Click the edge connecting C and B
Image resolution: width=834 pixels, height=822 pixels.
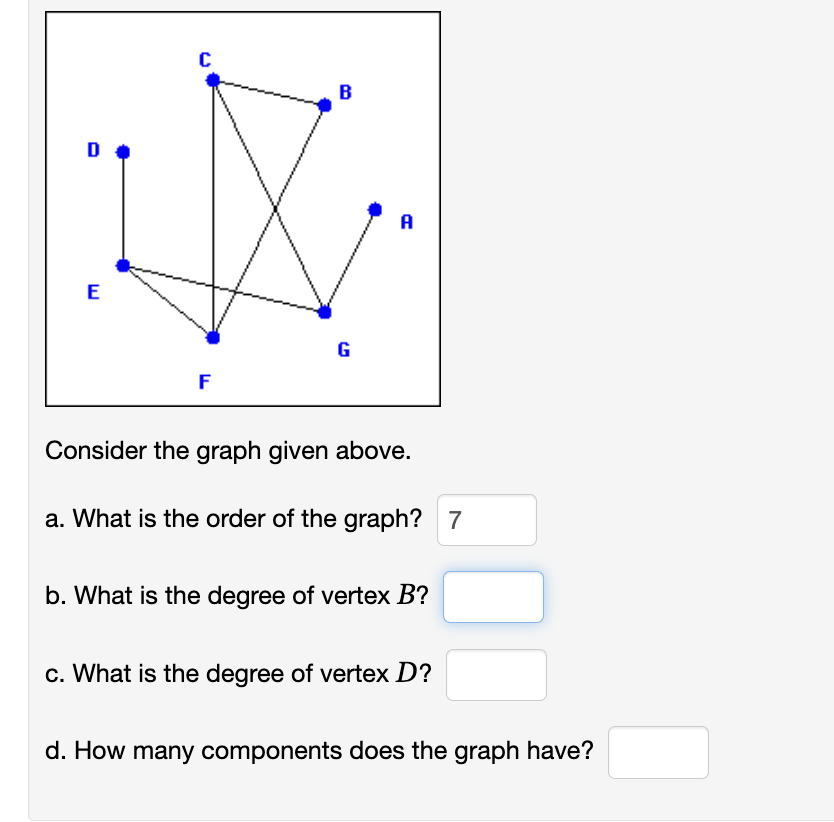coord(268,93)
